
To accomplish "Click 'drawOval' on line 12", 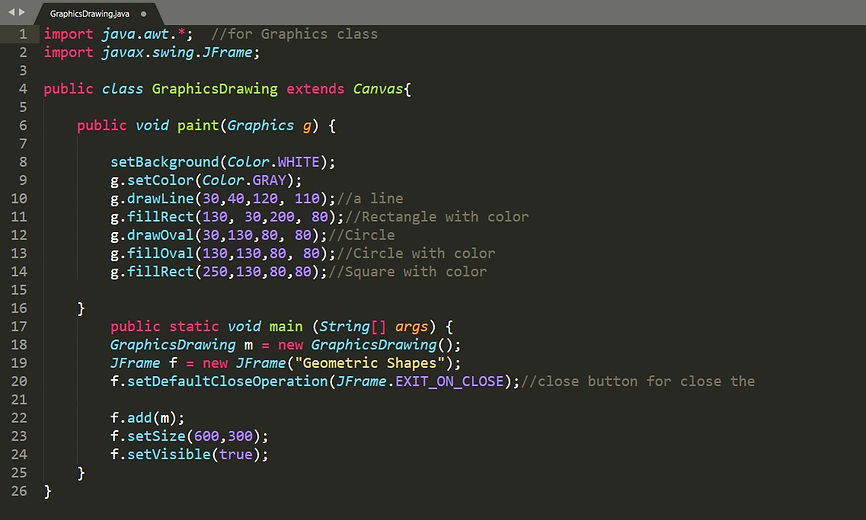I will 160,235.
